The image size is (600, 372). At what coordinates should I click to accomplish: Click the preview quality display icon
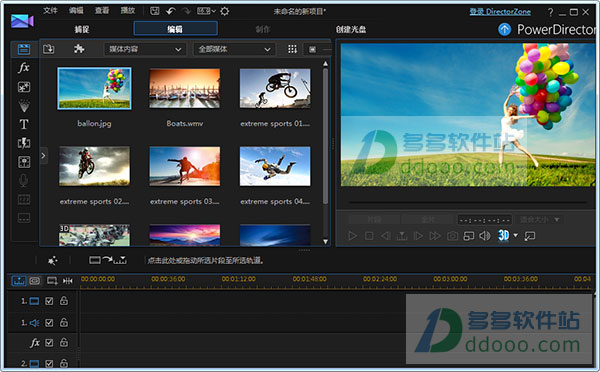tap(468, 236)
